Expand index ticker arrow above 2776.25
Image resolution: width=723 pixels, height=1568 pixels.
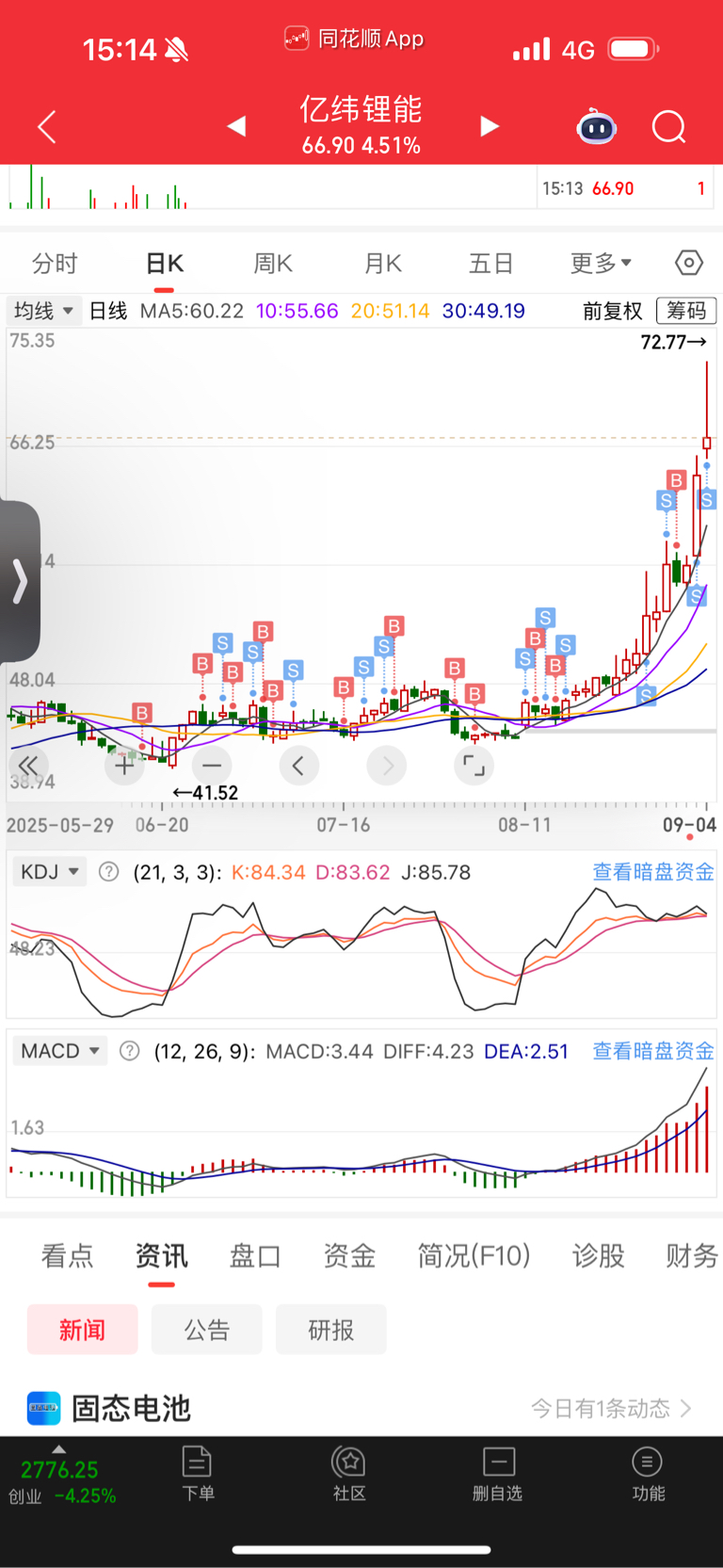coord(58,1450)
